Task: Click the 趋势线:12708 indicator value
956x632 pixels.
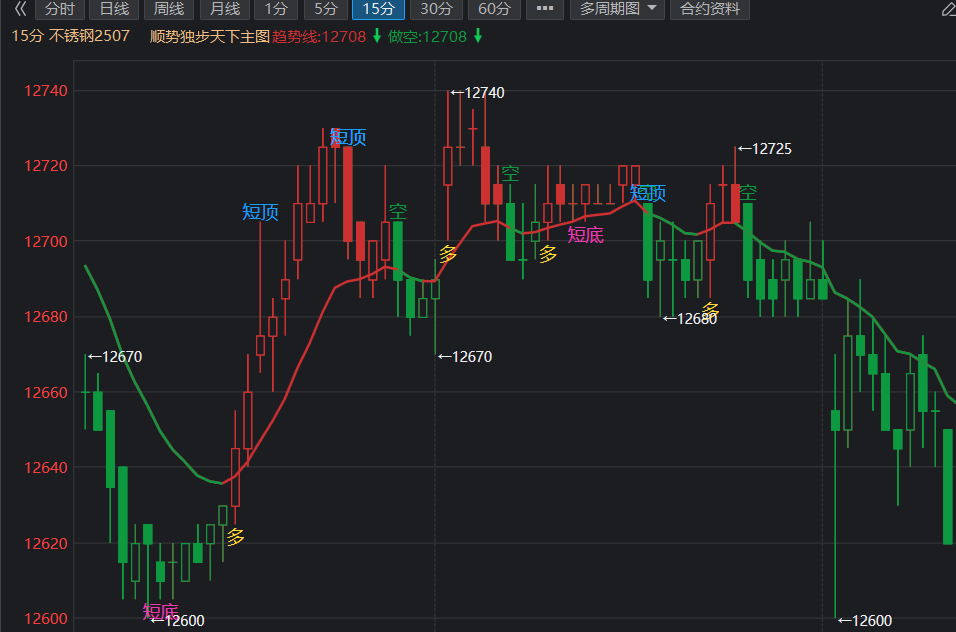Action: pyautogui.click(x=319, y=37)
